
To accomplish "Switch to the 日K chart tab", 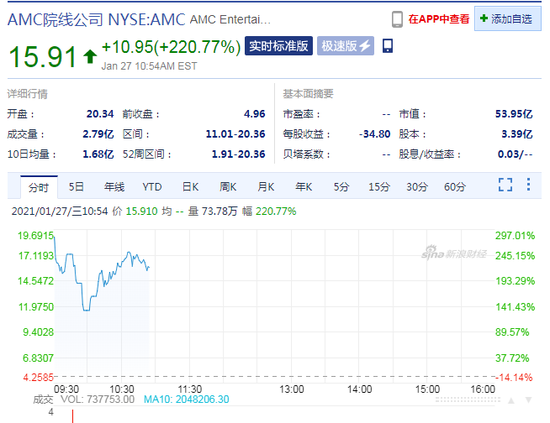I will tap(190, 187).
